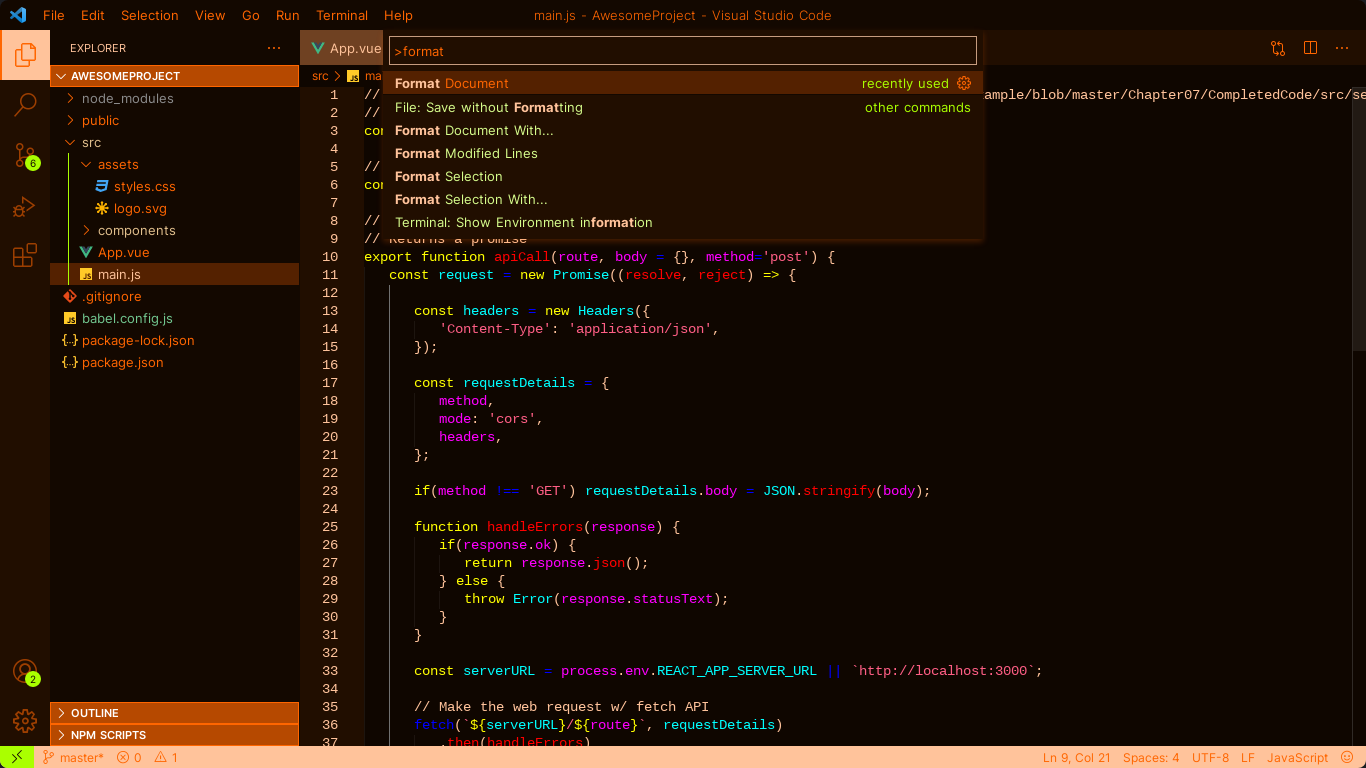Configure keybinding gear for Format Document

click(964, 83)
